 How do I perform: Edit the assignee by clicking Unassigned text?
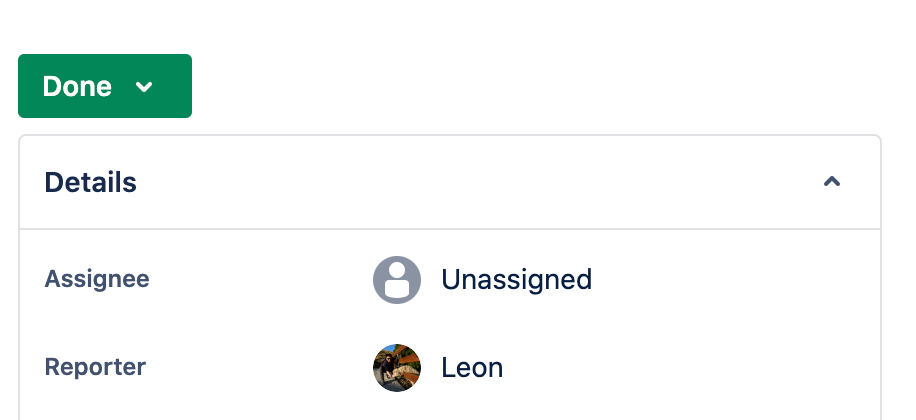tap(516, 279)
